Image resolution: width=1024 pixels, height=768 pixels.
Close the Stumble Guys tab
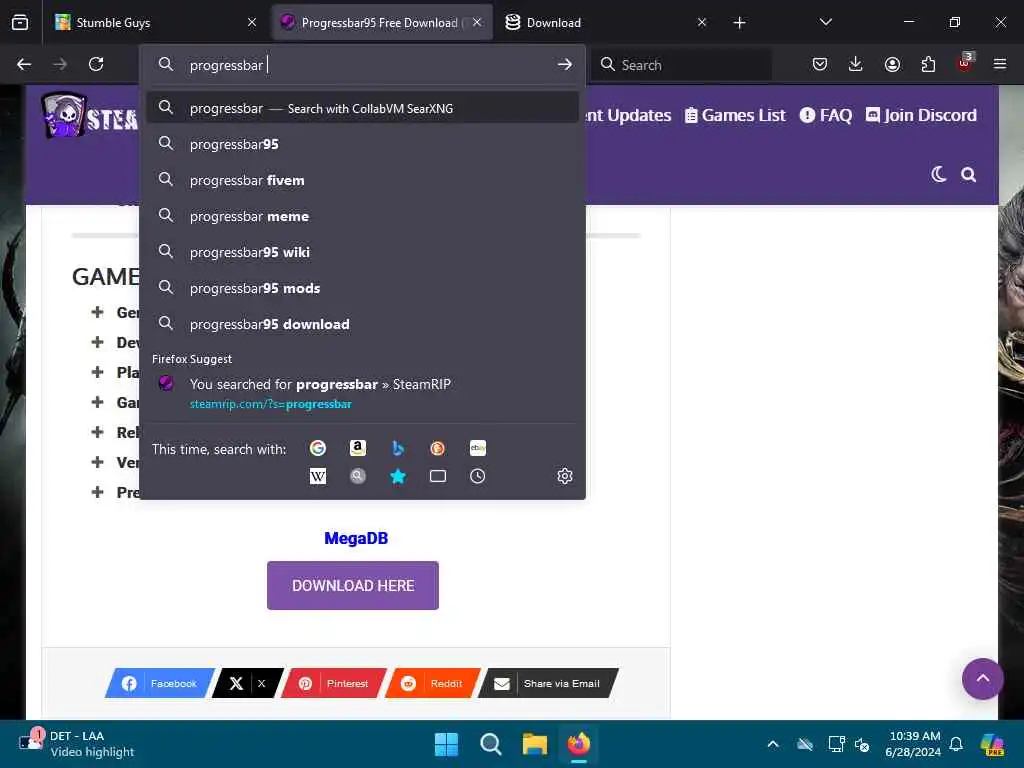click(x=252, y=23)
